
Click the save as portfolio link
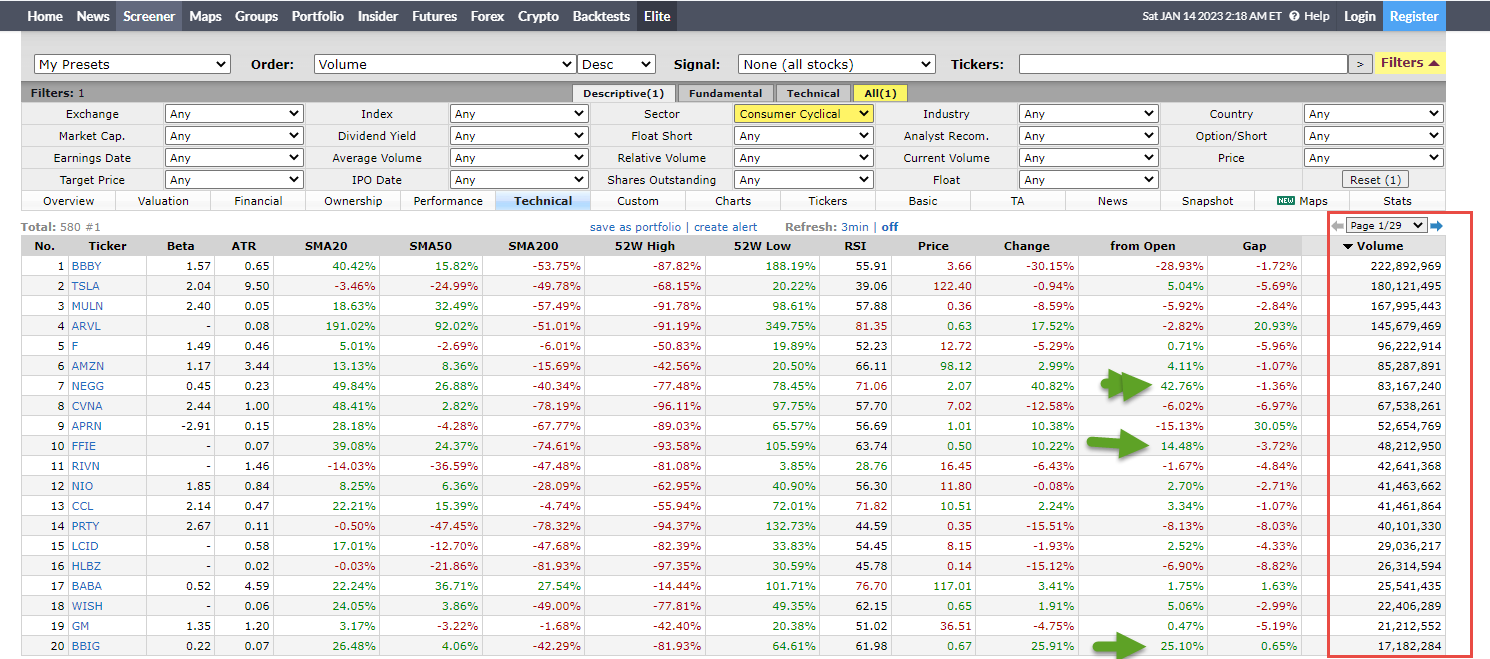635,227
